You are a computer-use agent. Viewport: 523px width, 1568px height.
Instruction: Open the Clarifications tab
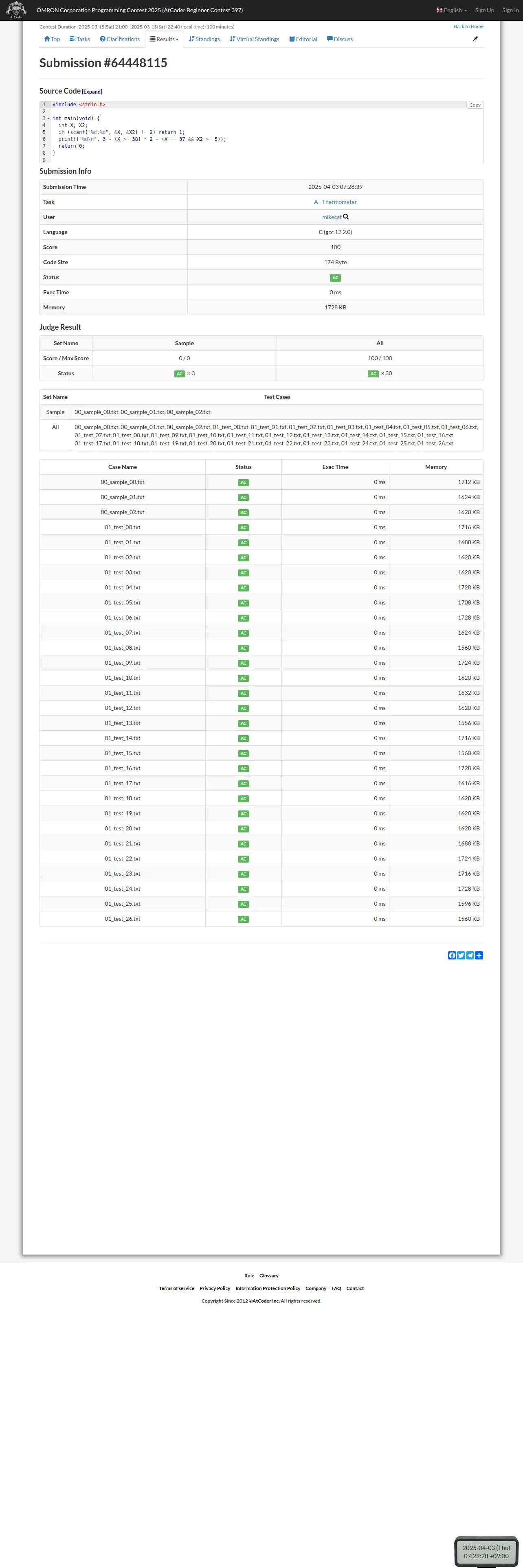click(120, 39)
